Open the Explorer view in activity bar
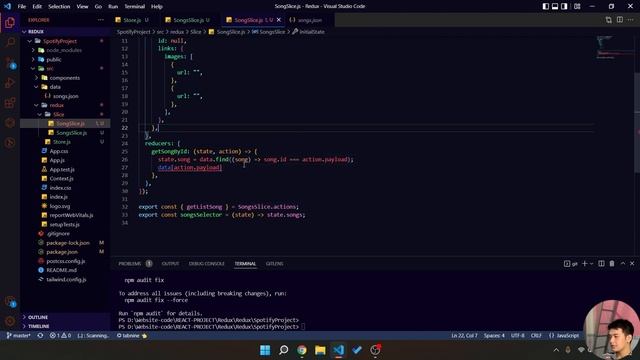Screen dimensions: 640x360 [x=10, y=22]
